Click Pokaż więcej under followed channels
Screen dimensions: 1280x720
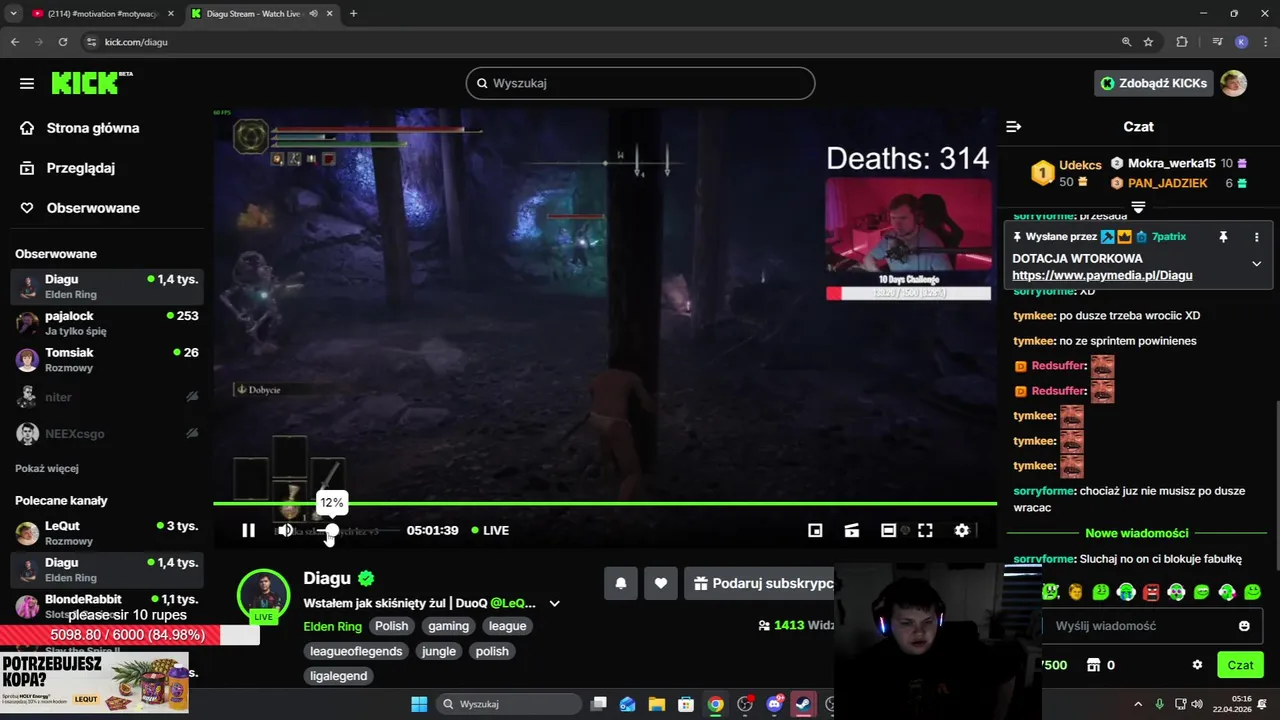[47, 468]
